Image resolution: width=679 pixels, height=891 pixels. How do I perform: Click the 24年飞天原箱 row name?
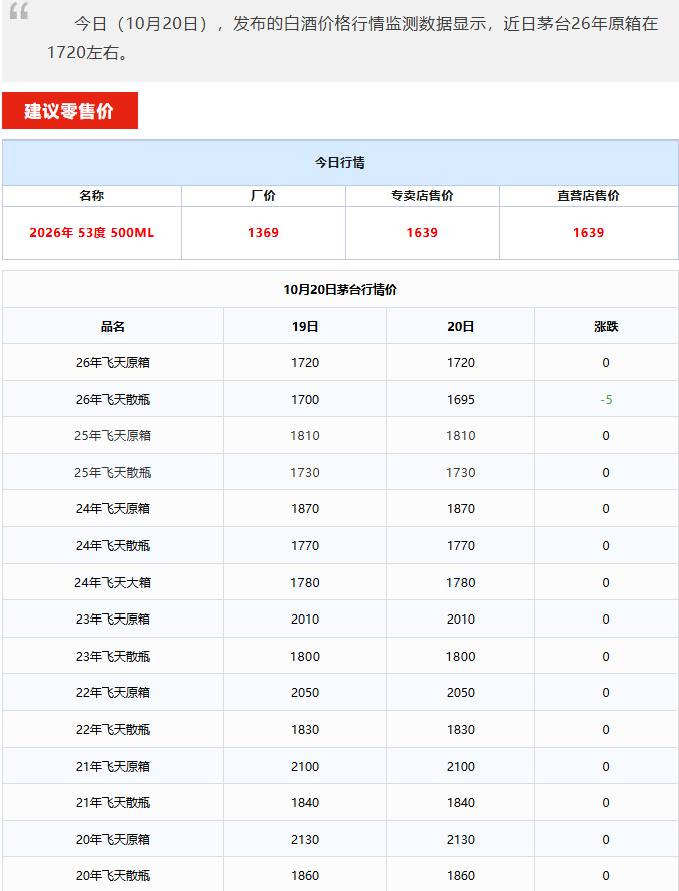(113, 509)
